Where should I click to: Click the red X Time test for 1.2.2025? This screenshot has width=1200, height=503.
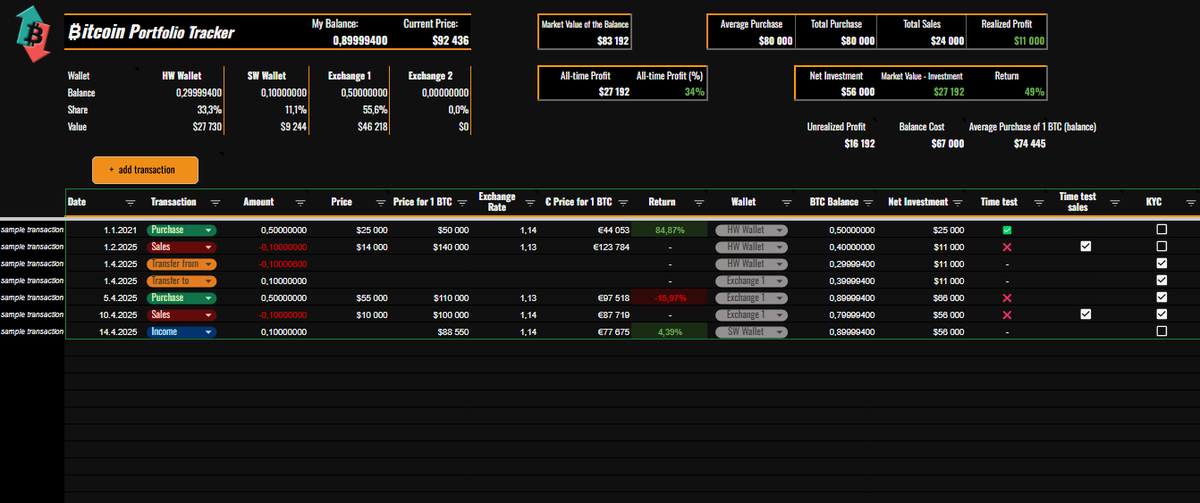point(1007,247)
